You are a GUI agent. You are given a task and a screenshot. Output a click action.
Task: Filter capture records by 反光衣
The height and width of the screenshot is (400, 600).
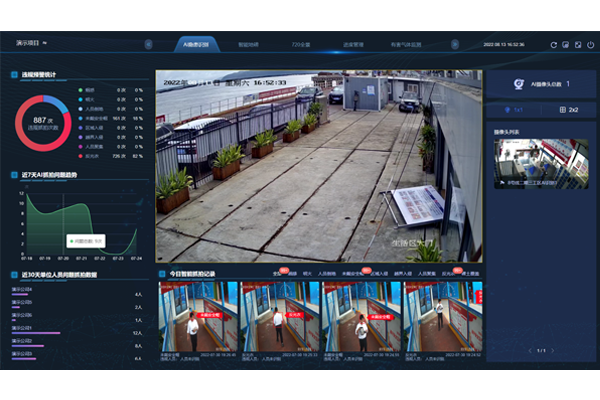448,274
